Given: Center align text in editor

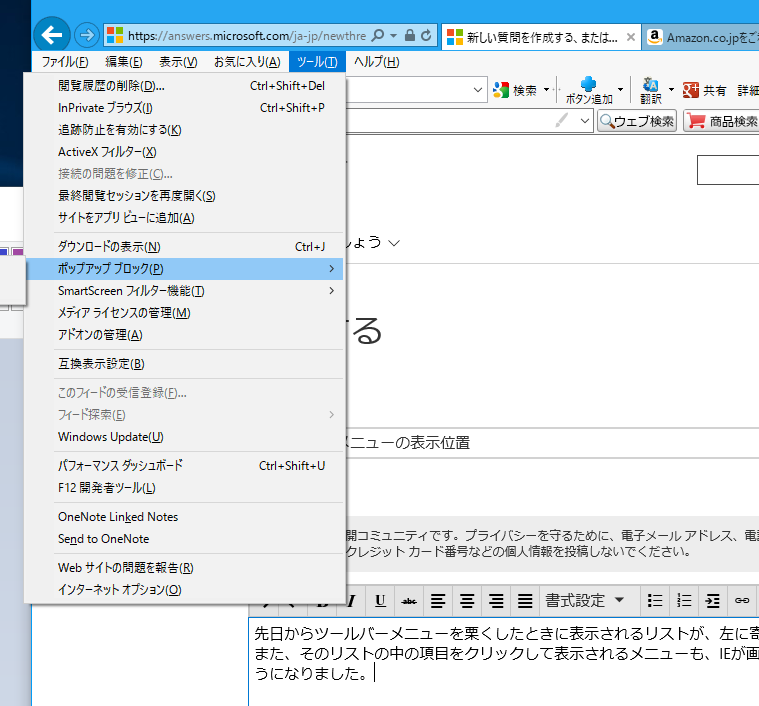Looking at the screenshot, I should (x=467, y=601).
